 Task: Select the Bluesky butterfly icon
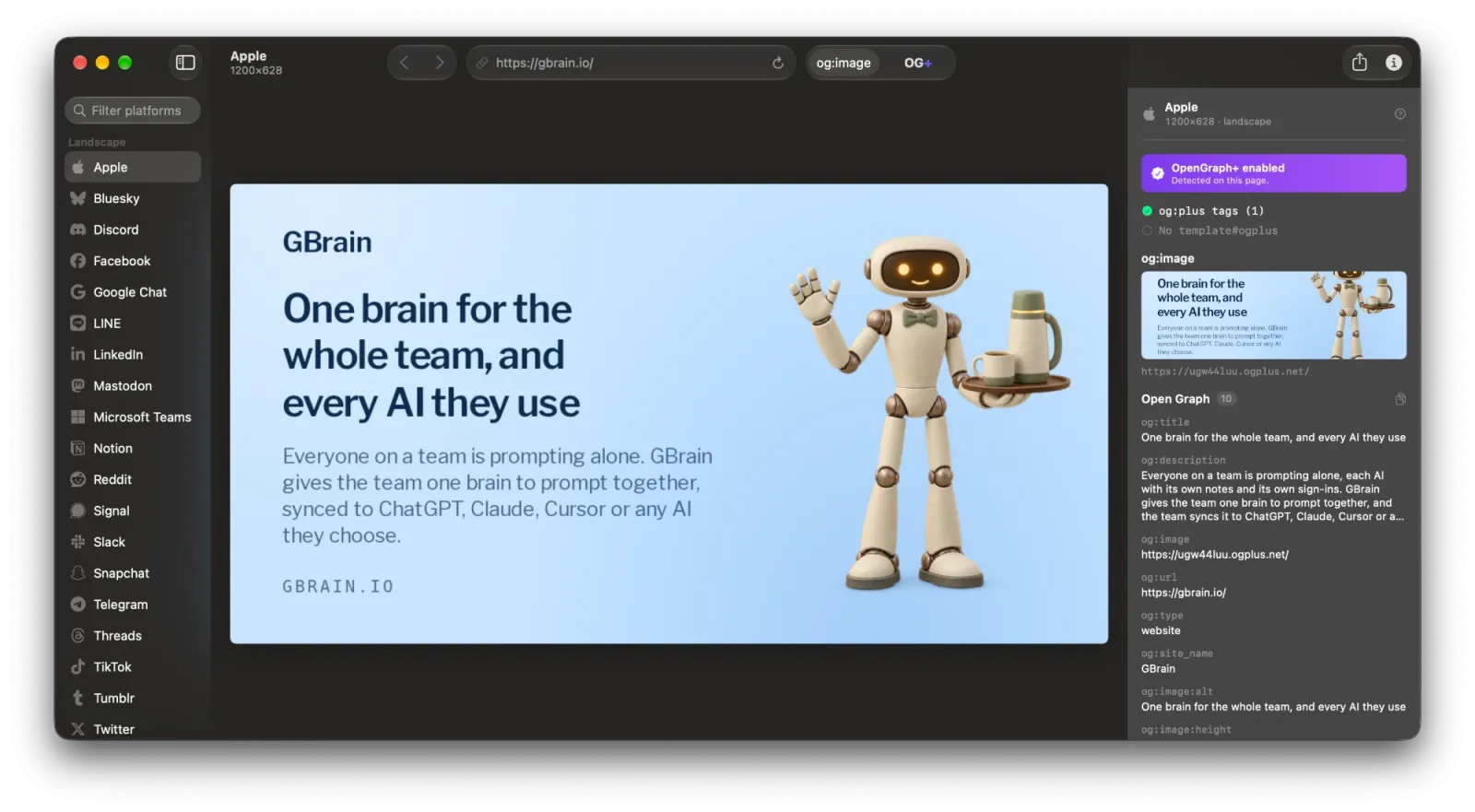pyautogui.click(x=78, y=198)
